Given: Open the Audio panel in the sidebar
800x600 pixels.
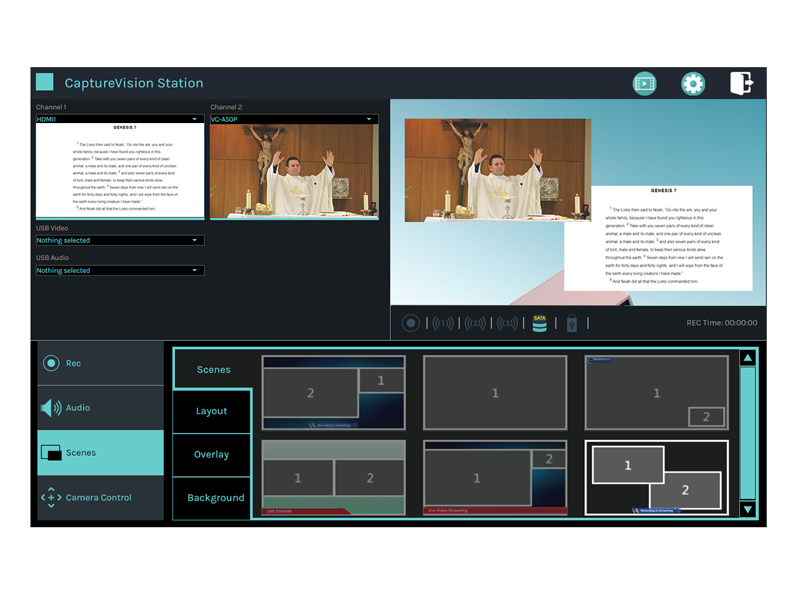Looking at the screenshot, I should [x=100, y=408].
